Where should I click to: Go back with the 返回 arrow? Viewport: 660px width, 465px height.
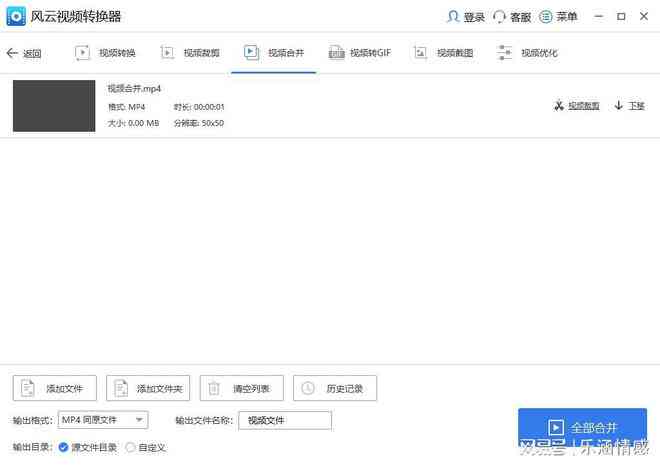point(24,53)
